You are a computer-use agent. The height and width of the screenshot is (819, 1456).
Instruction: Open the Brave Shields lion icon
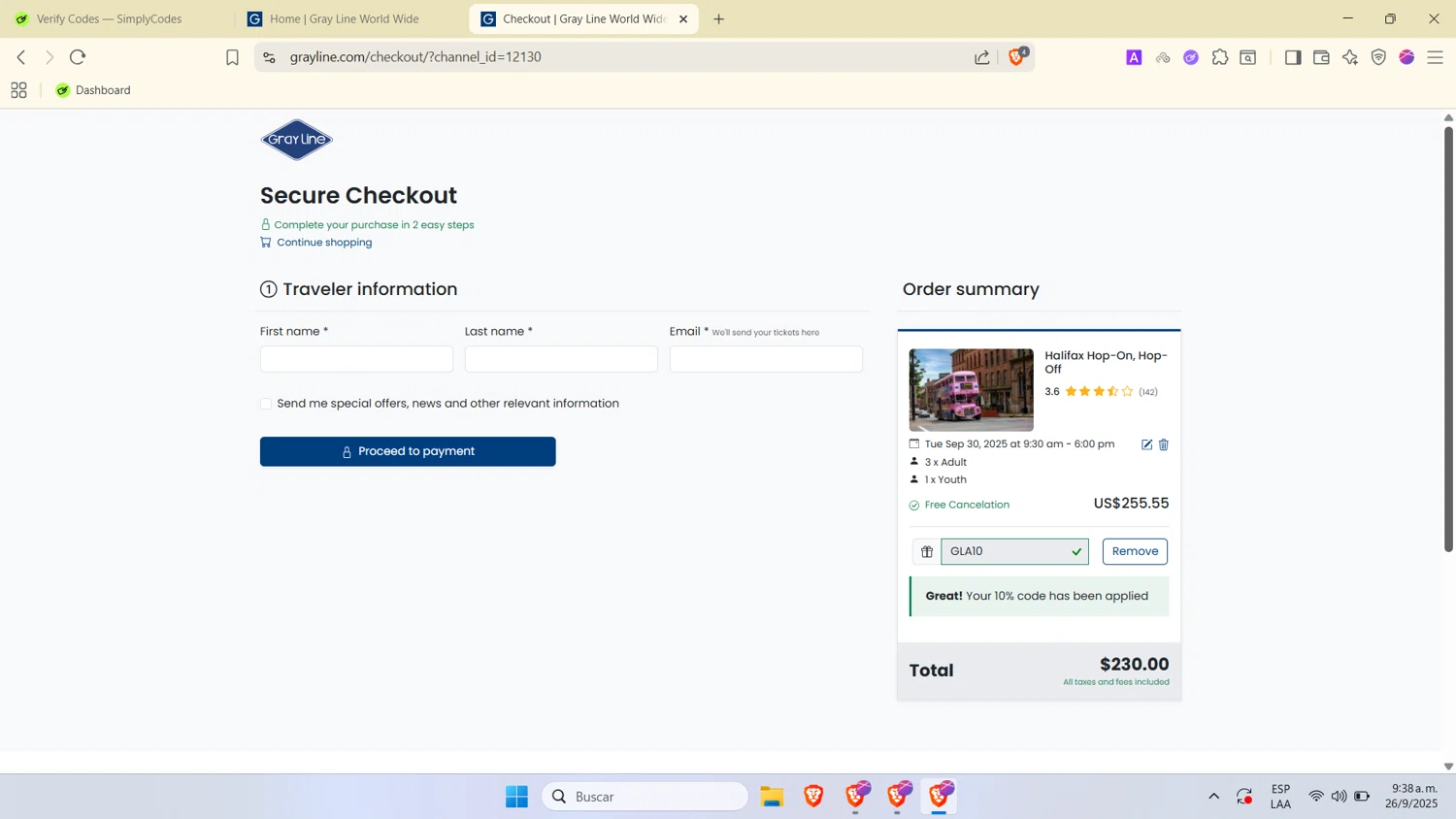pyautogui.click(x=1016, y=57)
